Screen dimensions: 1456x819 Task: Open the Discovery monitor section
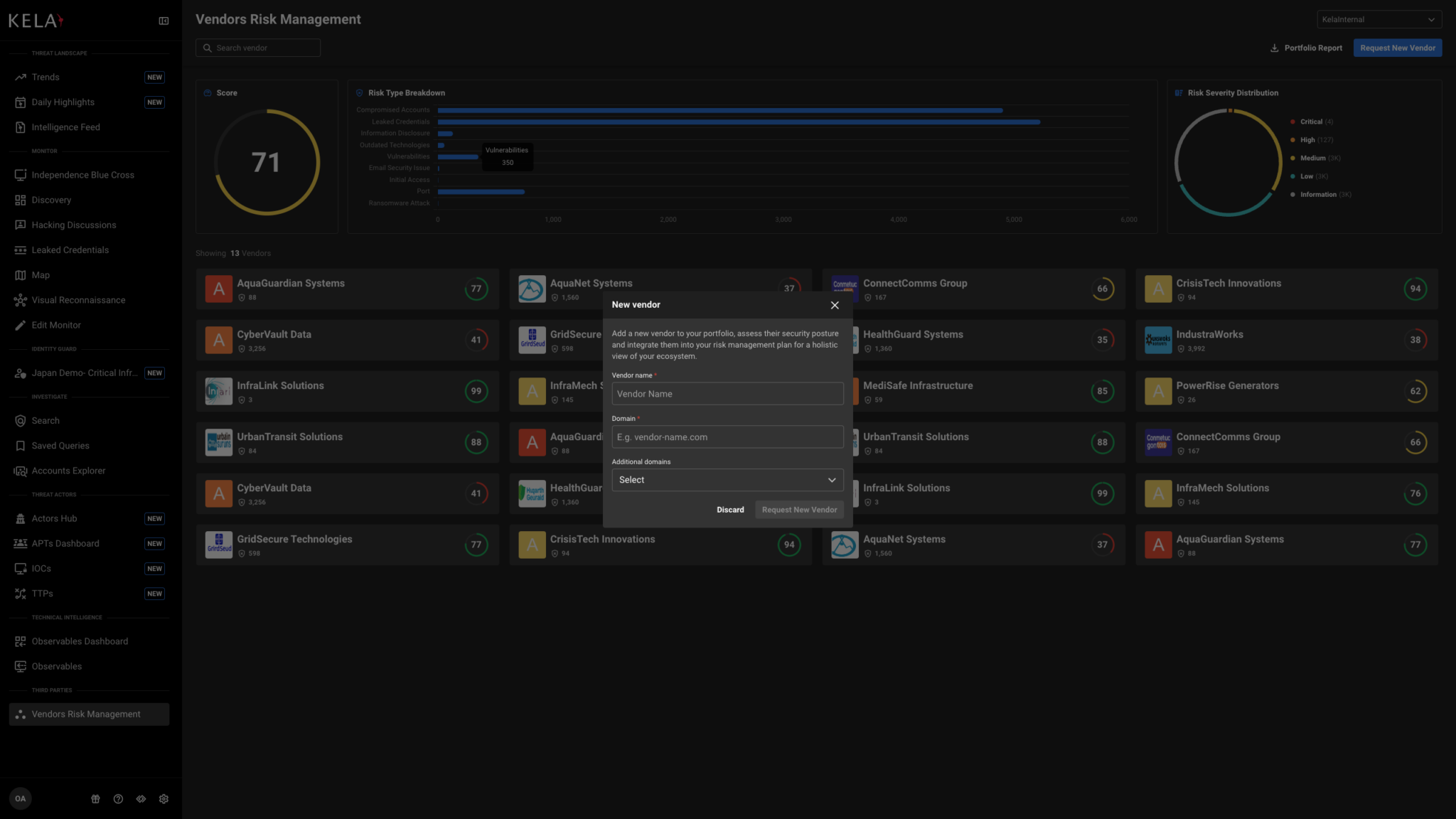[x=50, y=200]
